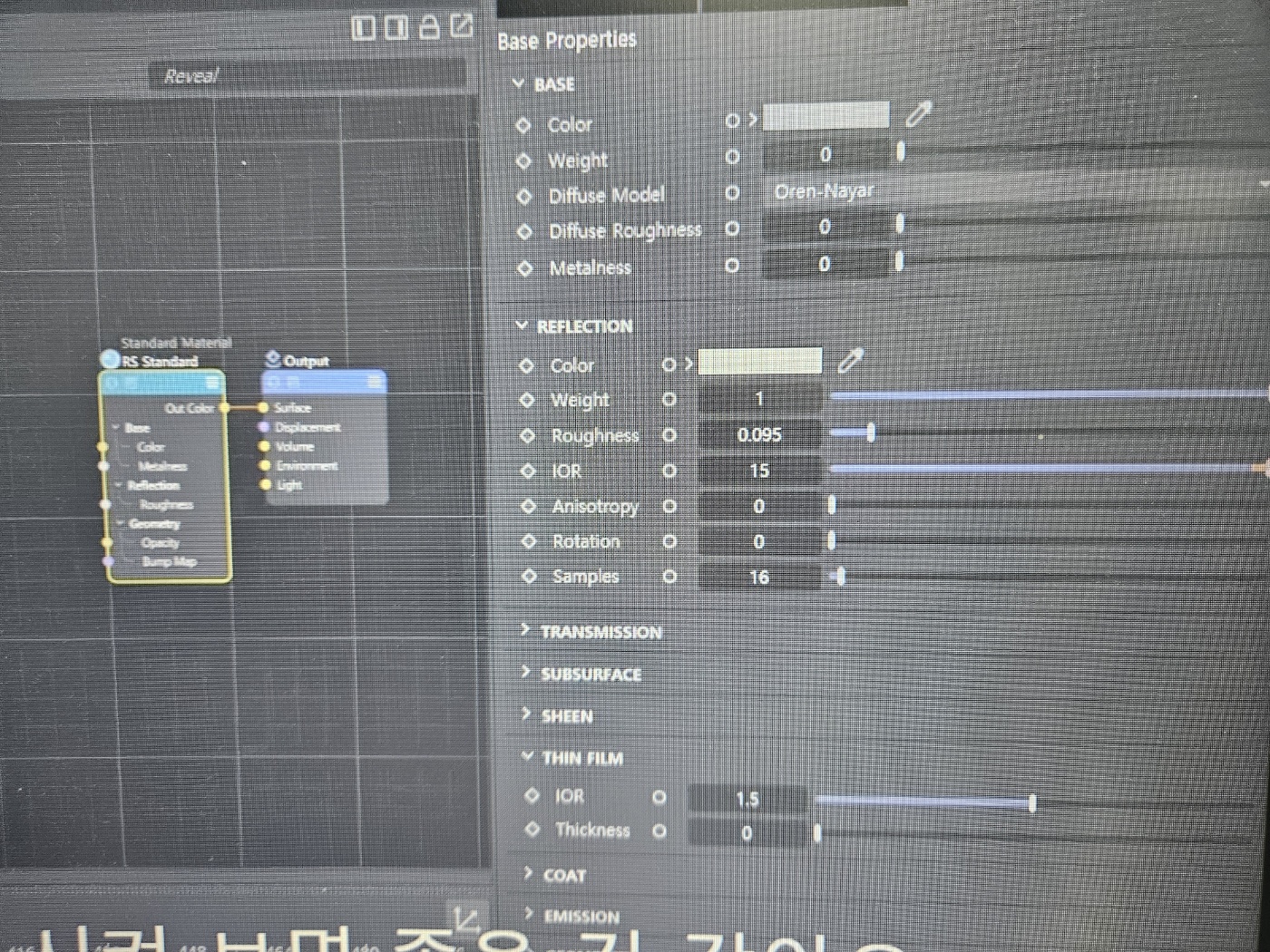Click the Base Color port circle
Viewport: 1270px width, 952px height.
click(x=732, y=121)
